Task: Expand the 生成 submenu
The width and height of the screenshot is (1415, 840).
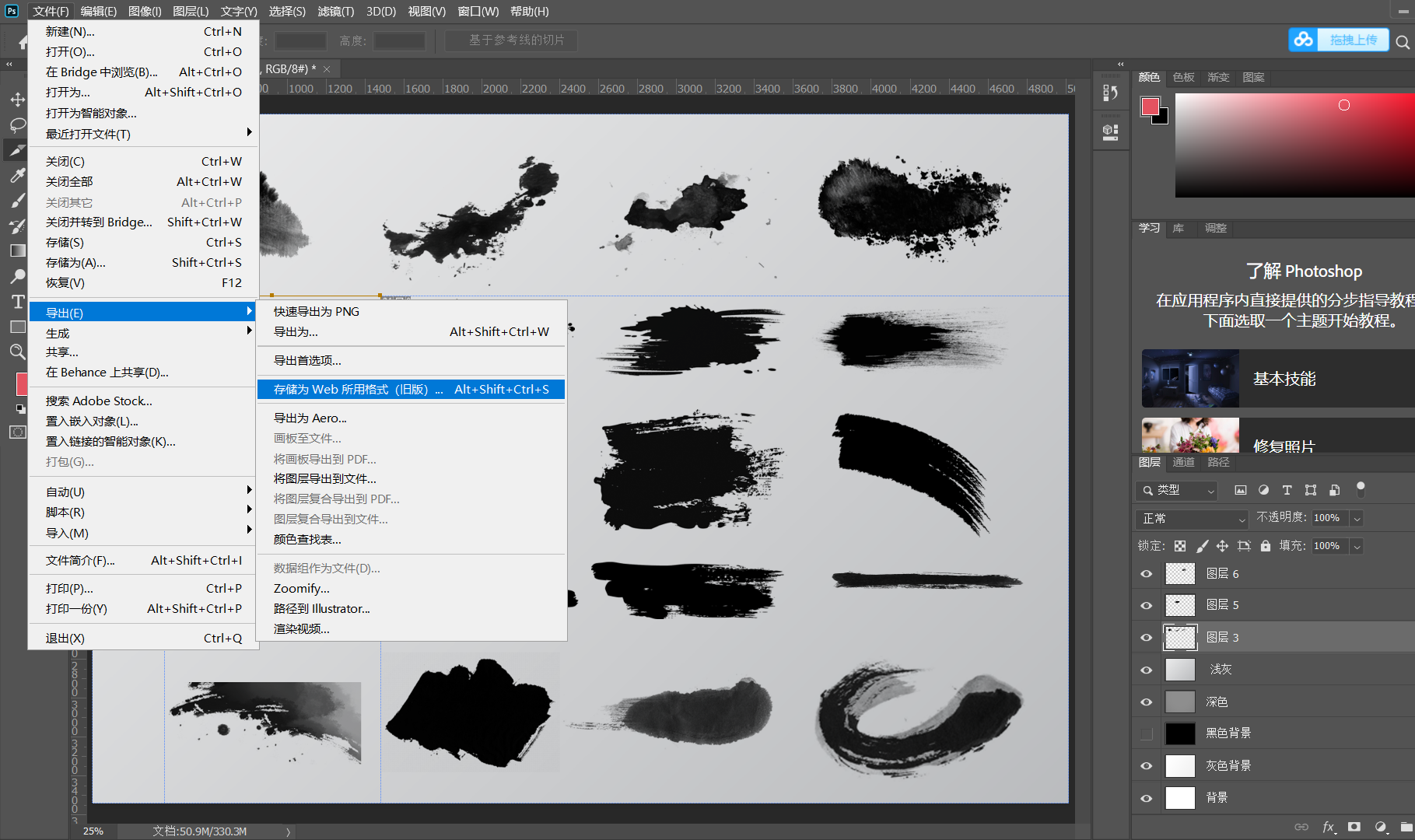Action: 143,333
